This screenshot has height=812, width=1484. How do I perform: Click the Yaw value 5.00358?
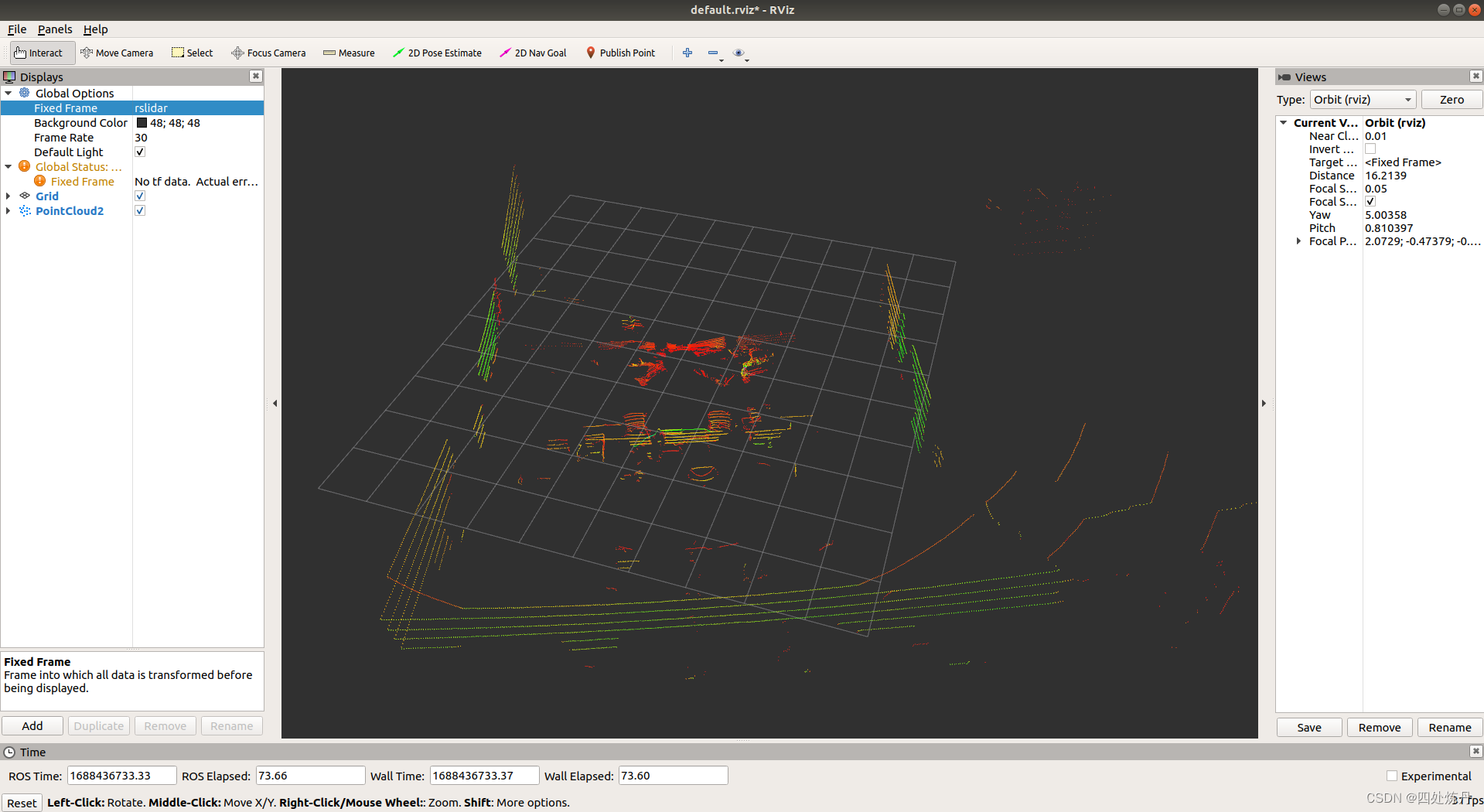click(1386, 214)
